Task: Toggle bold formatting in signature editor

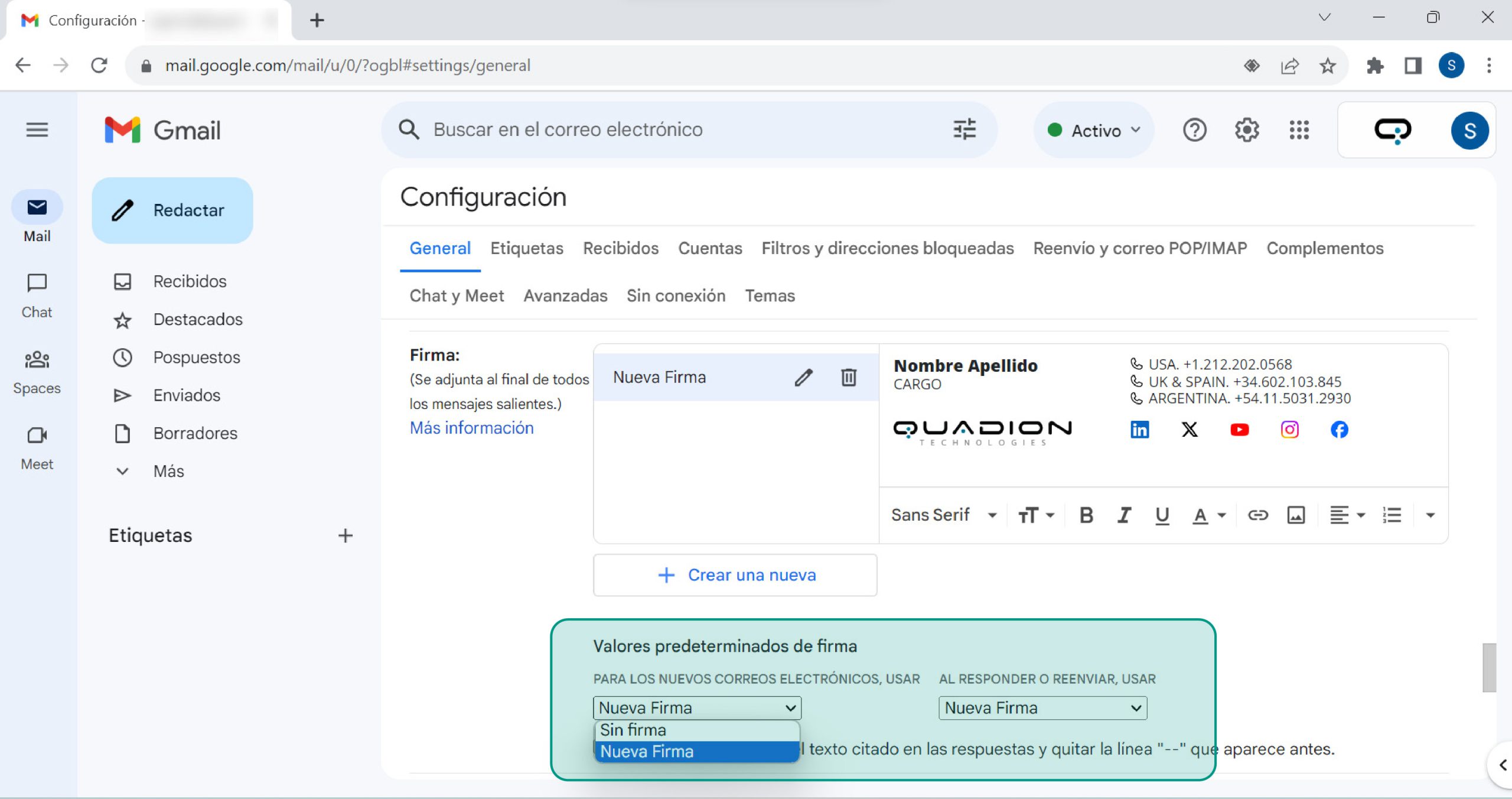Action: pos(1086,515)
